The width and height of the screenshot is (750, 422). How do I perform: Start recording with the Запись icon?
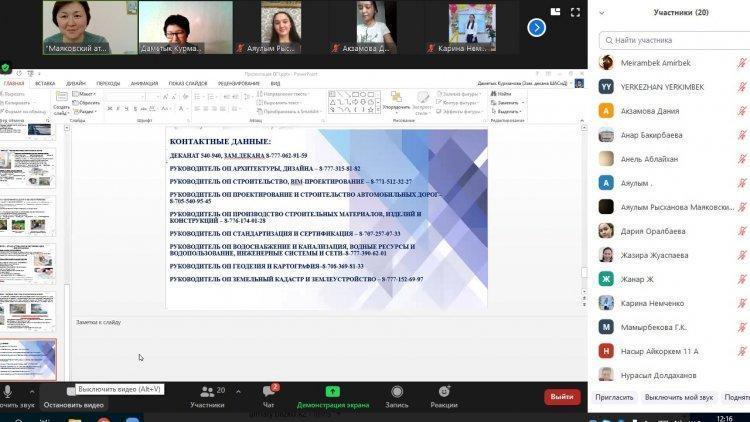(x=397, y=392)
